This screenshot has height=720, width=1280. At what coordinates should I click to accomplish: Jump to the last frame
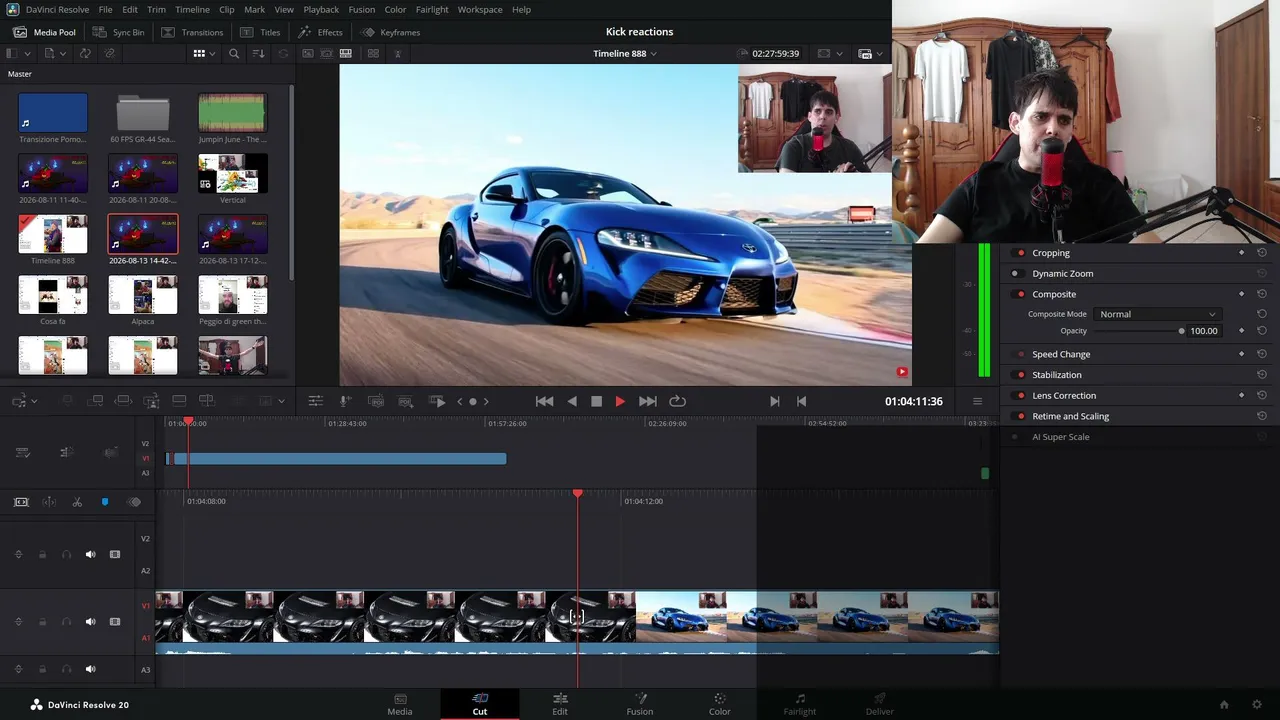[648, 401]
